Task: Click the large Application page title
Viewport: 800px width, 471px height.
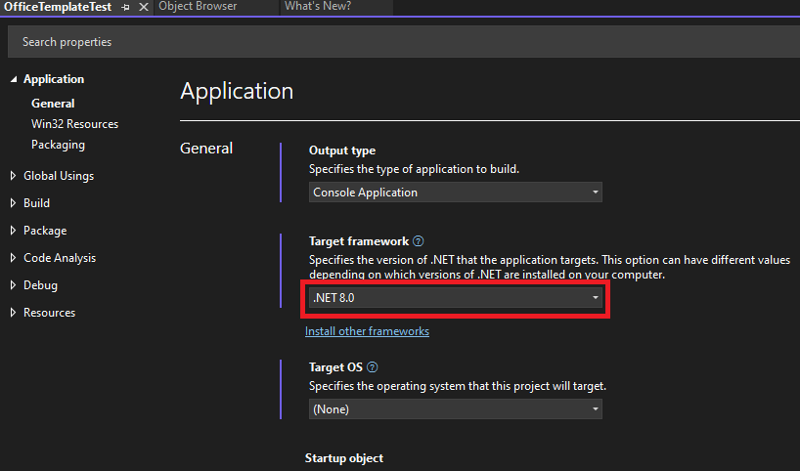Action: (x=237, y=92)
